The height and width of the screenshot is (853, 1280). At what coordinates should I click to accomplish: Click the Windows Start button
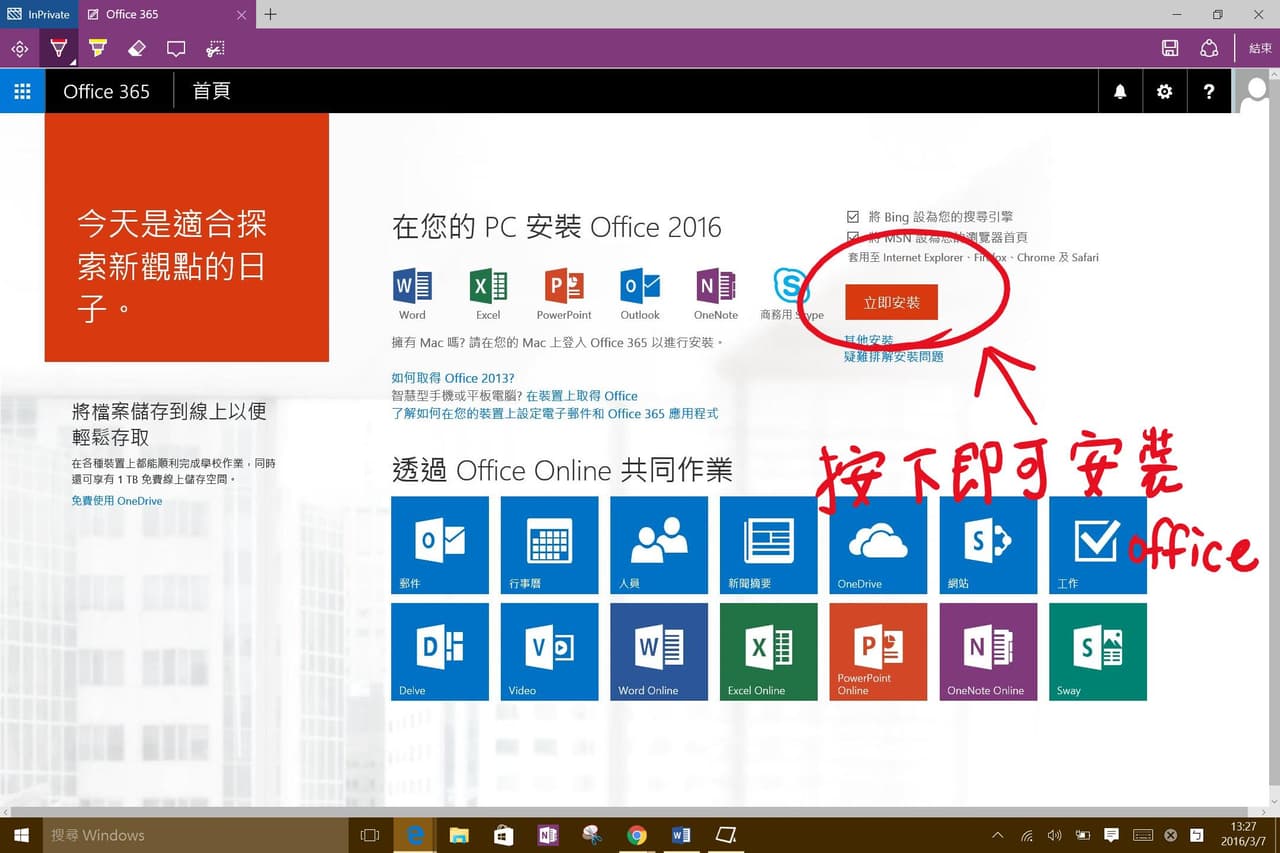pos(21,835)
